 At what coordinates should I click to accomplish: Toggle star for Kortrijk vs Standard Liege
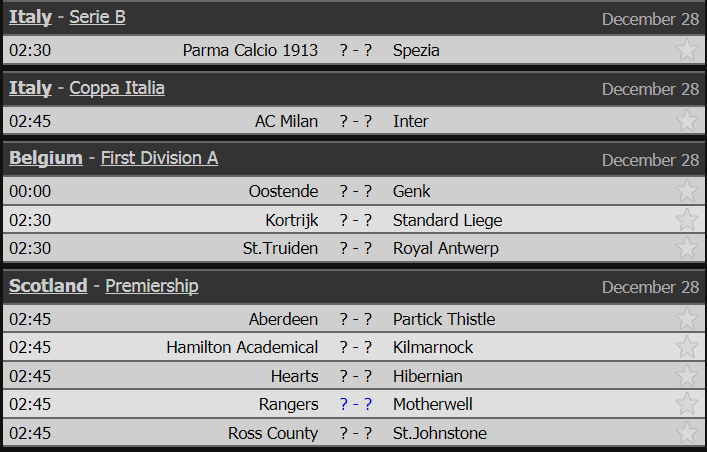pyautogui.click(x=687, y=220)
